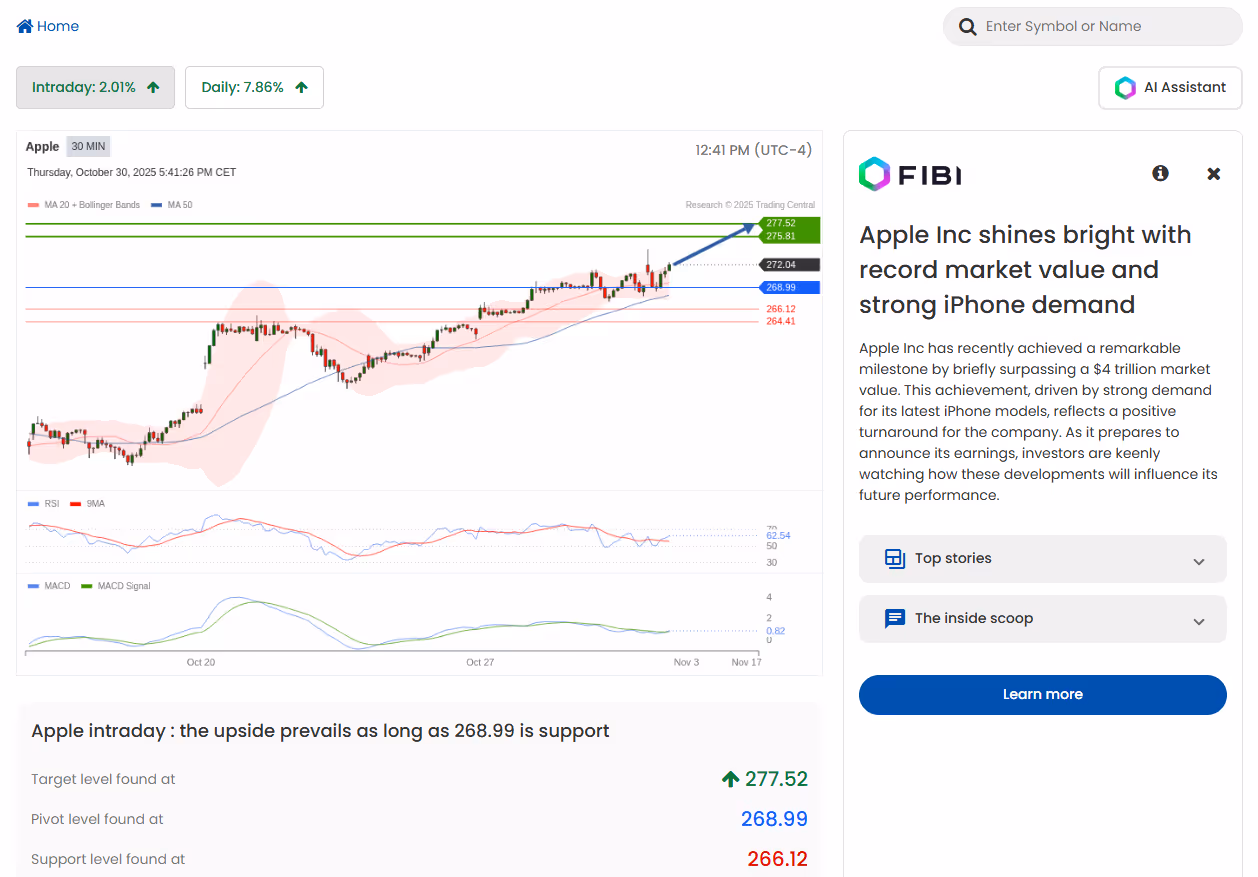This screenshot has width=1258, height=877.
Task: Select the Intraday: 2.01% tab
Action: pos(96,87)
